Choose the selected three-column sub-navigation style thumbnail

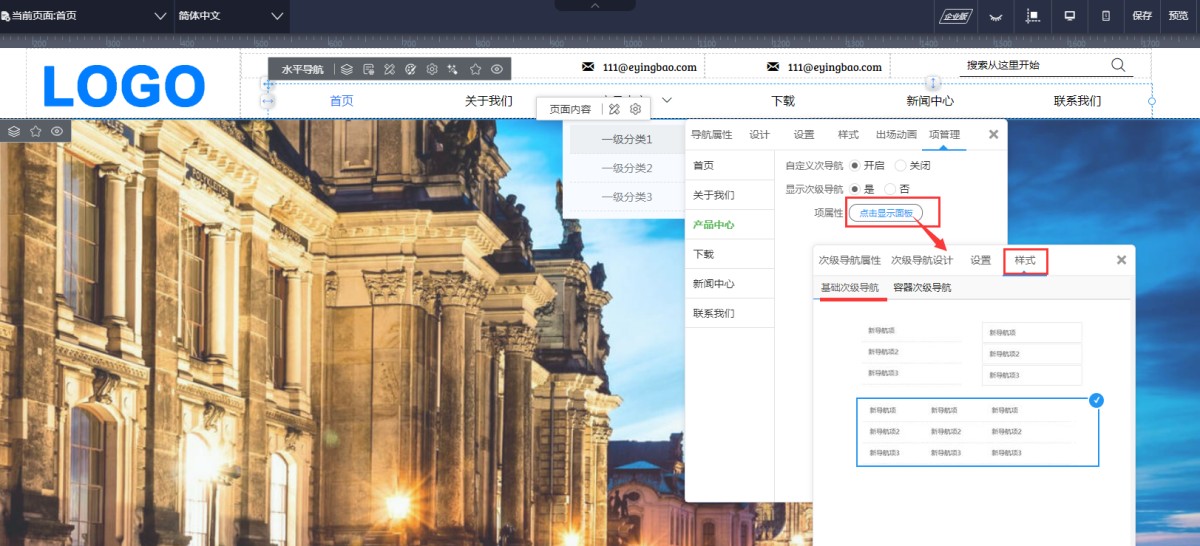(x=977, y=432)
